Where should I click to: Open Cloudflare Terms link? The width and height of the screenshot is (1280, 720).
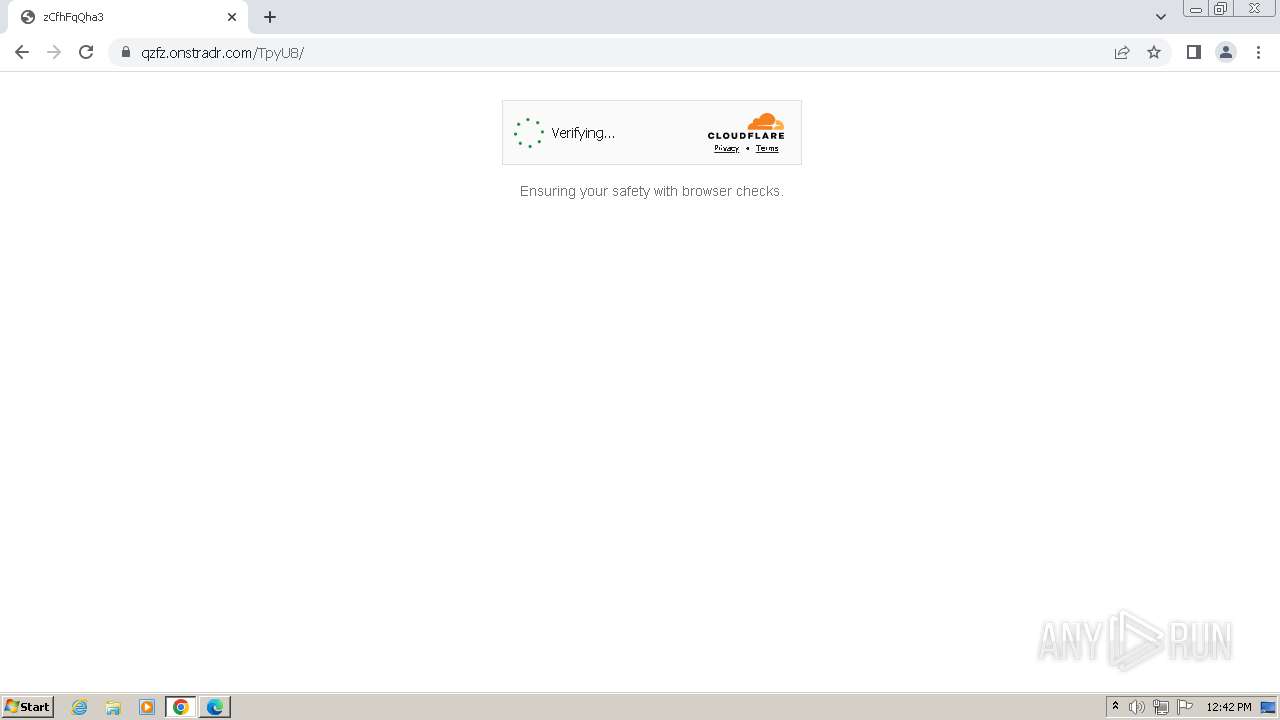[x=767, y=148]
